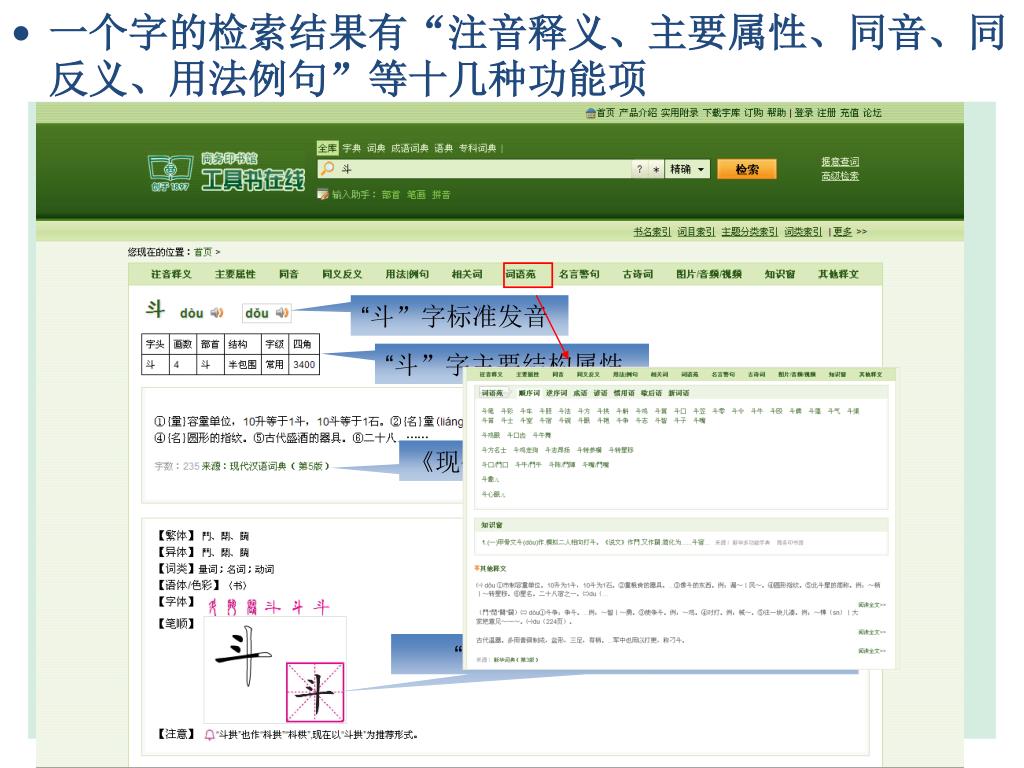Switch to the 知识窗 tab in main page
The width and height of the screenshot is (1024, 768).
point(780,274)
